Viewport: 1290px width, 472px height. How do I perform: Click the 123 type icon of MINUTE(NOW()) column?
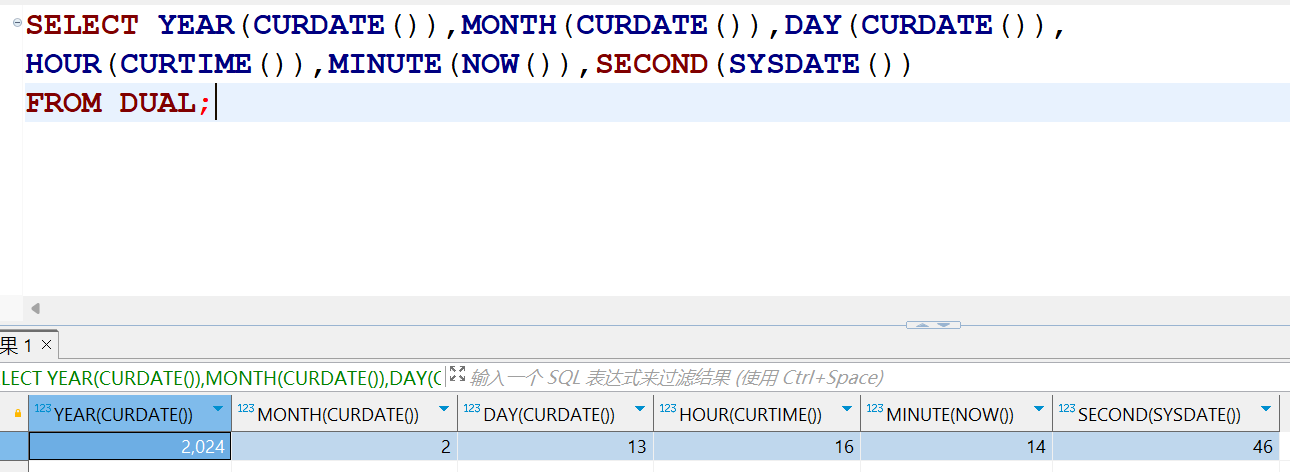point(874,409)
